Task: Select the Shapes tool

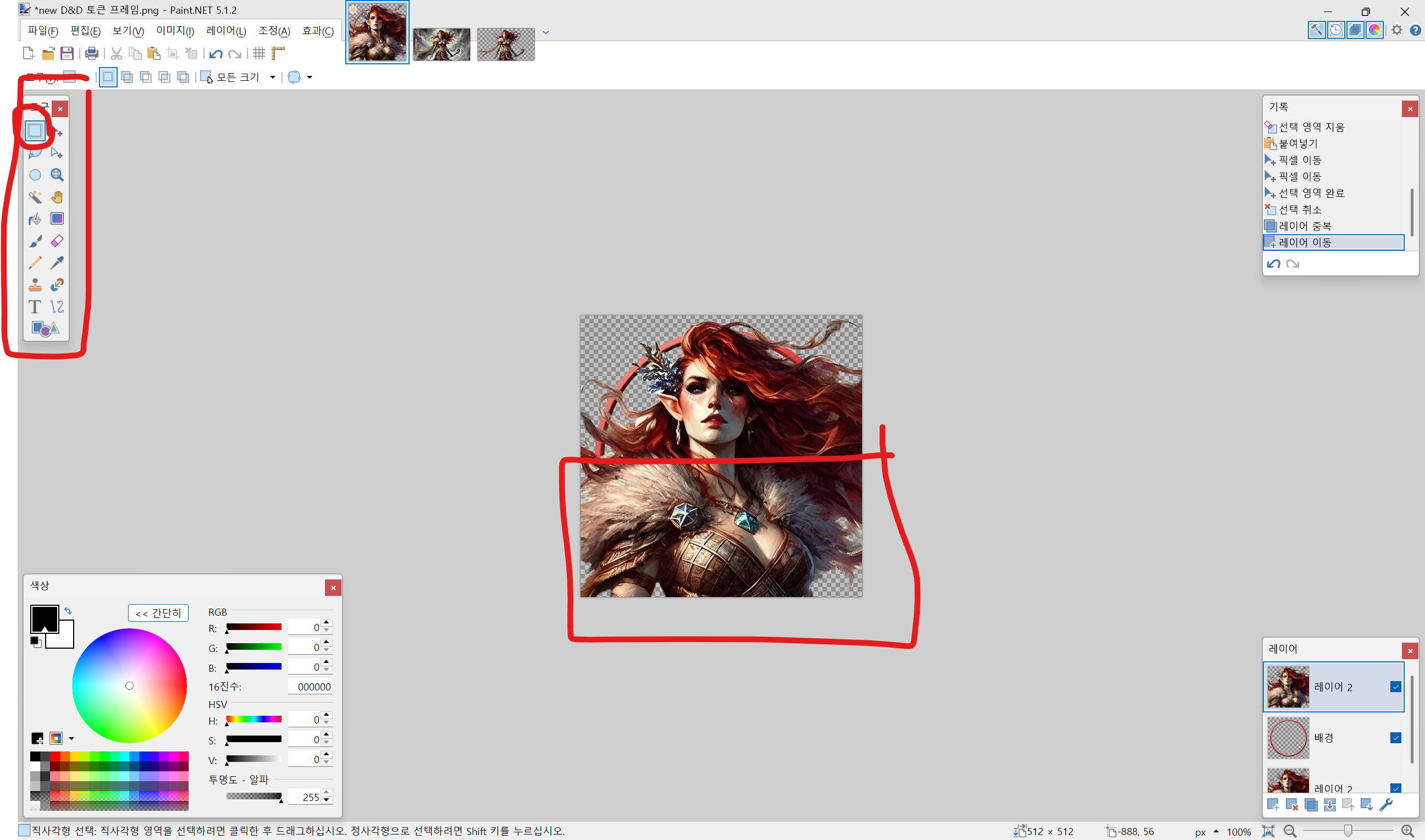Action: coord(46,328)
